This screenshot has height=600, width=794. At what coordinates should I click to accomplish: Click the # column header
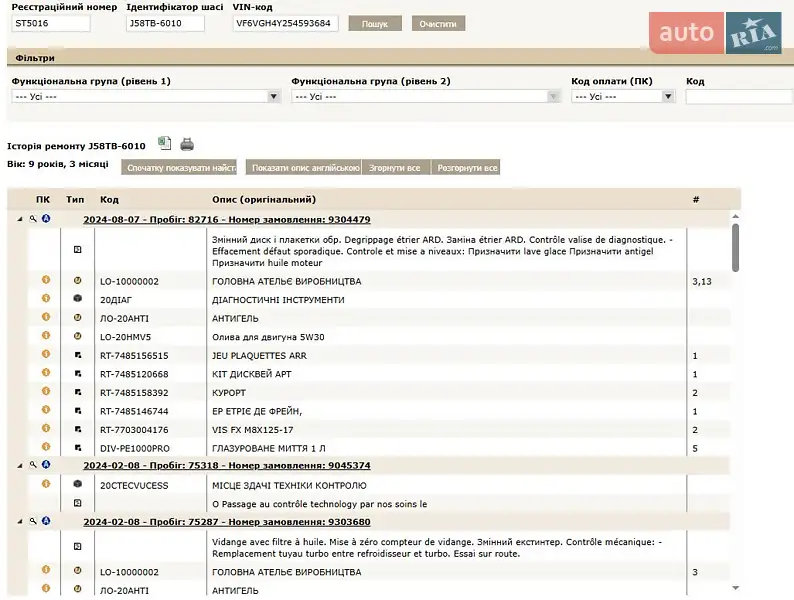[696, 199]
